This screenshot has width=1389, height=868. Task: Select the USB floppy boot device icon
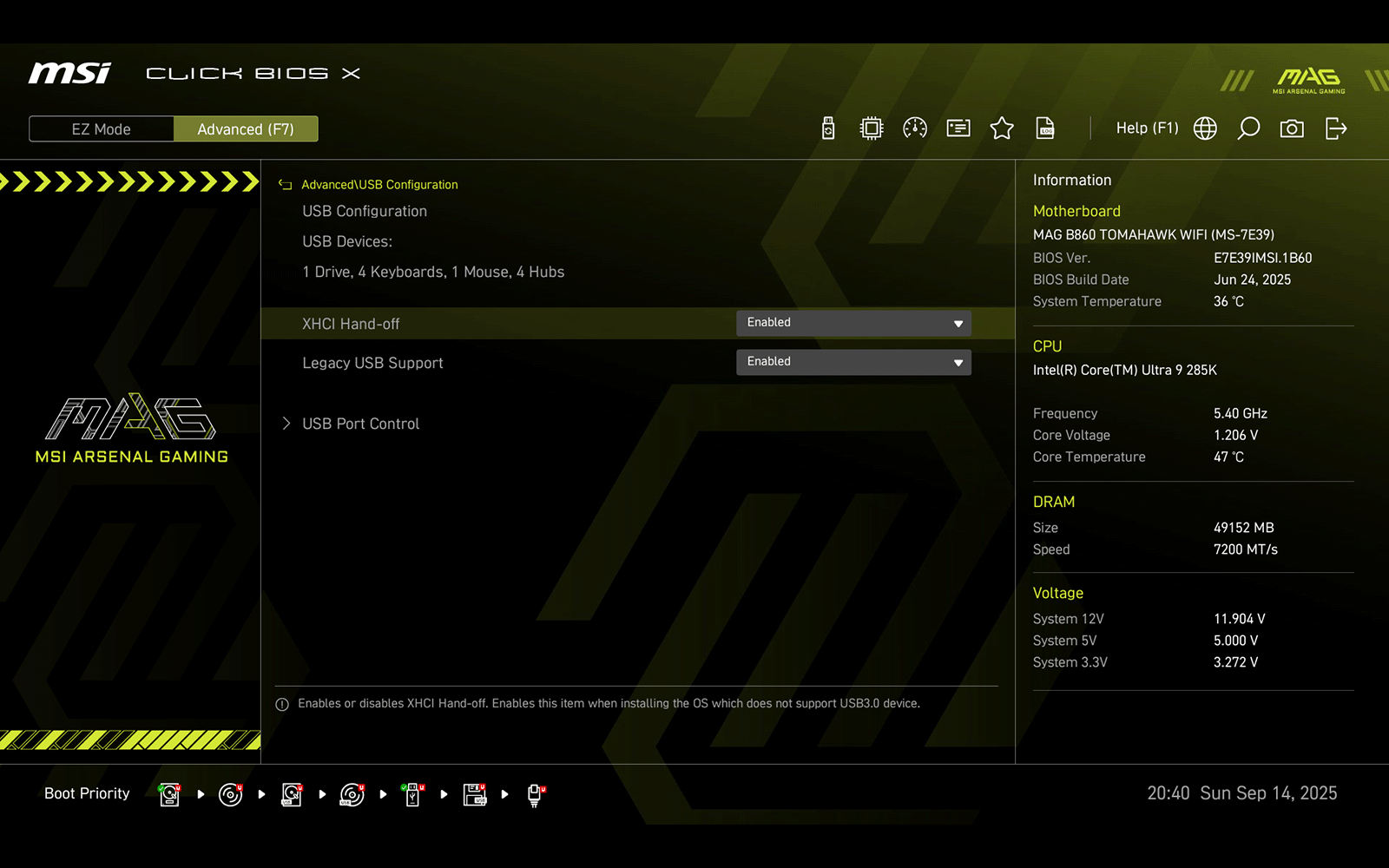(475, 794)
